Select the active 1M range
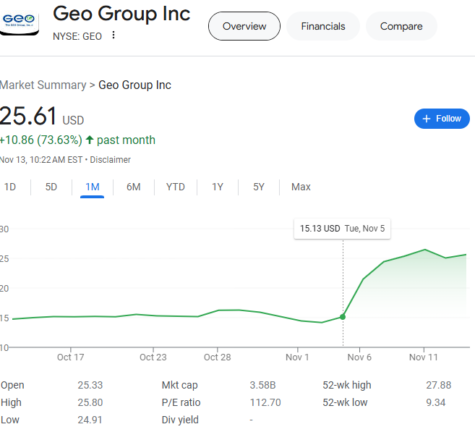 [92, 187]
